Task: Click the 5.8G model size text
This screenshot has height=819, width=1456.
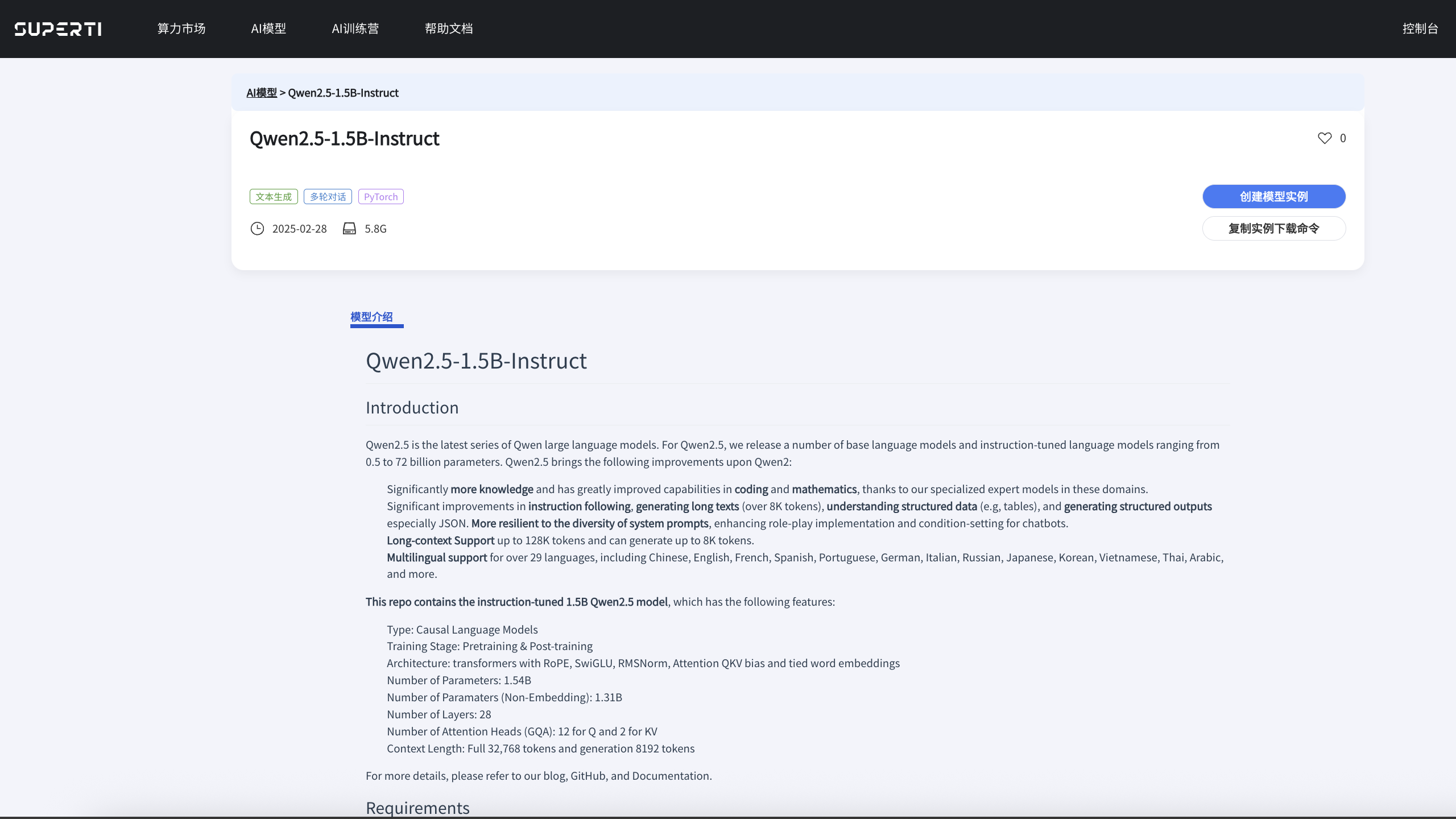Action: coord(375,229)
